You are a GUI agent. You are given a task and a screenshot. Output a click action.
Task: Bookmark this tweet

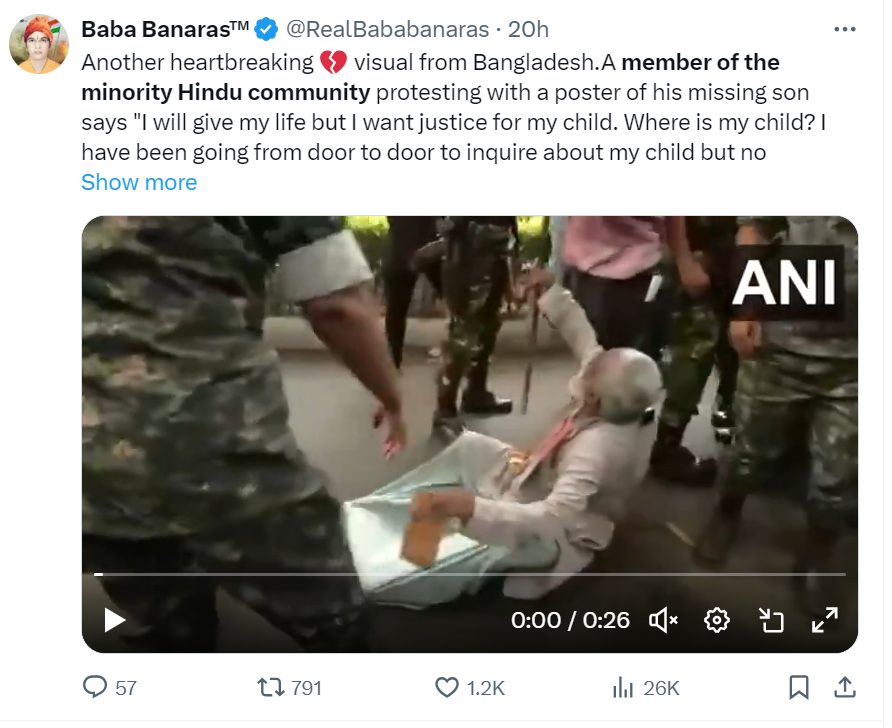click(799, 687)
